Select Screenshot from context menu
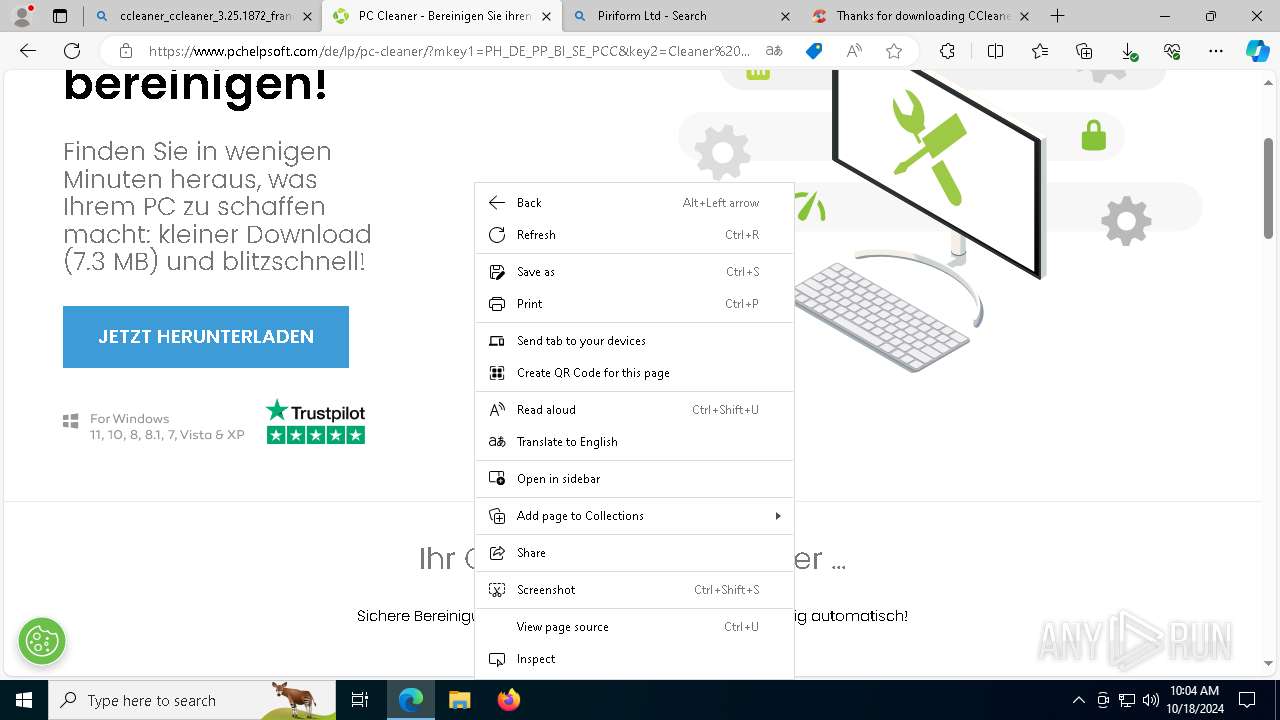 634,590
